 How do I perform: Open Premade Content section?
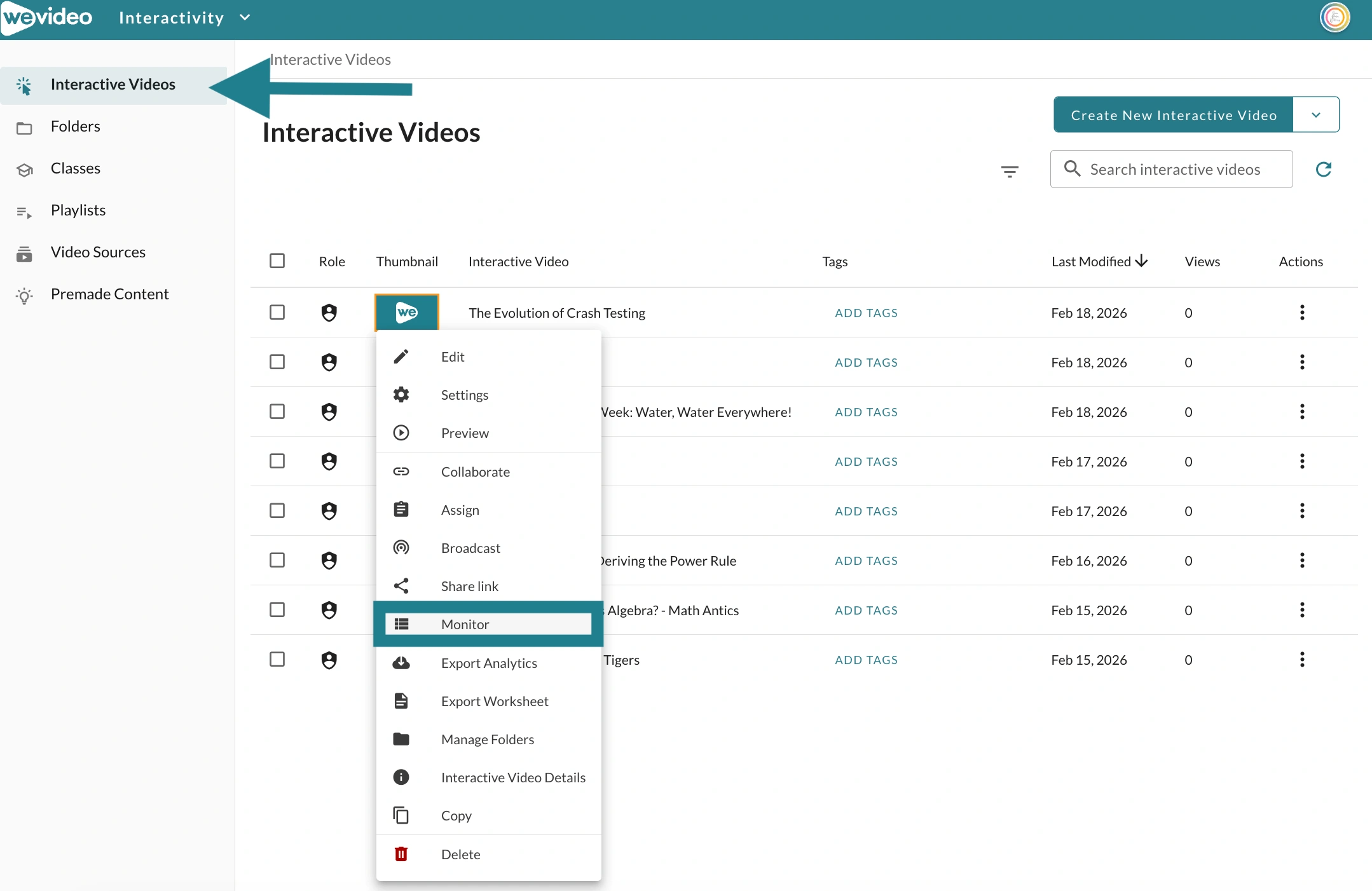(x=109, y=294)
